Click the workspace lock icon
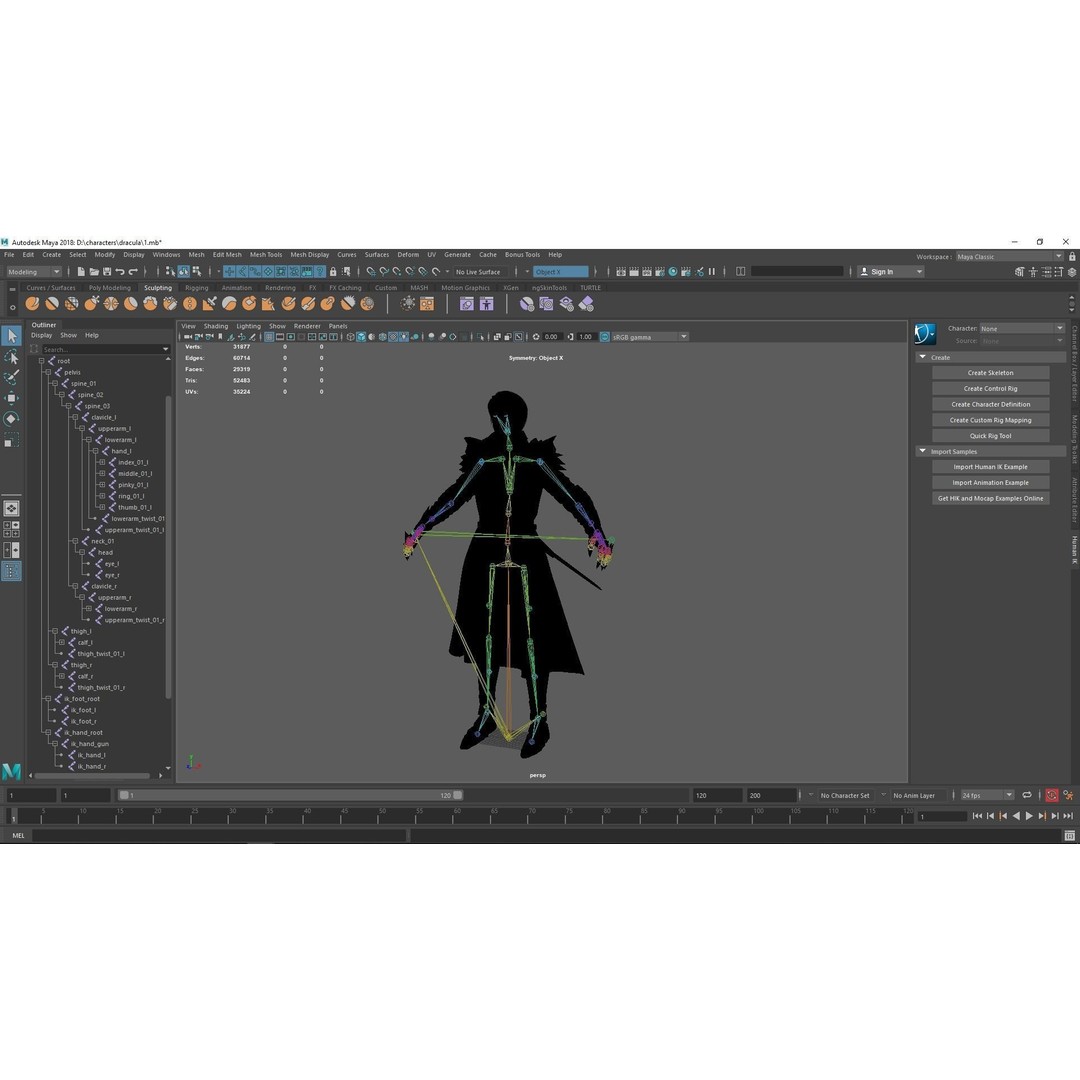Image resolution: width=1080 pixels, height=1080 pixels. click(x=1072, y=256)
